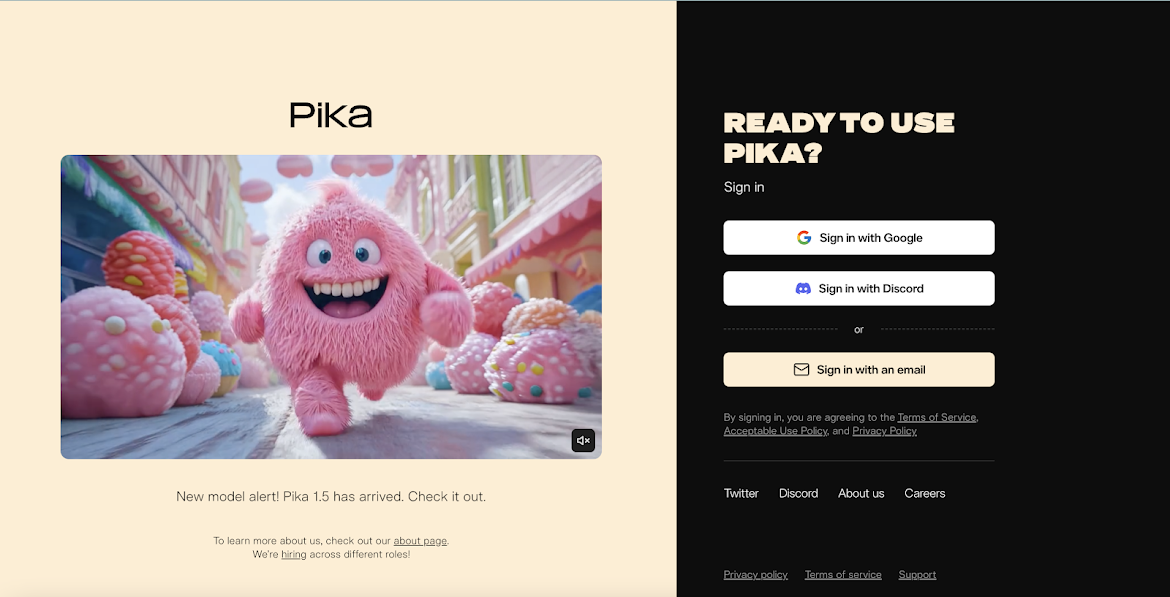The width and height of the screenshot is (1170, 597).
Task: Unmute the video with the speaker icon
Action: (x=583, y=440)
